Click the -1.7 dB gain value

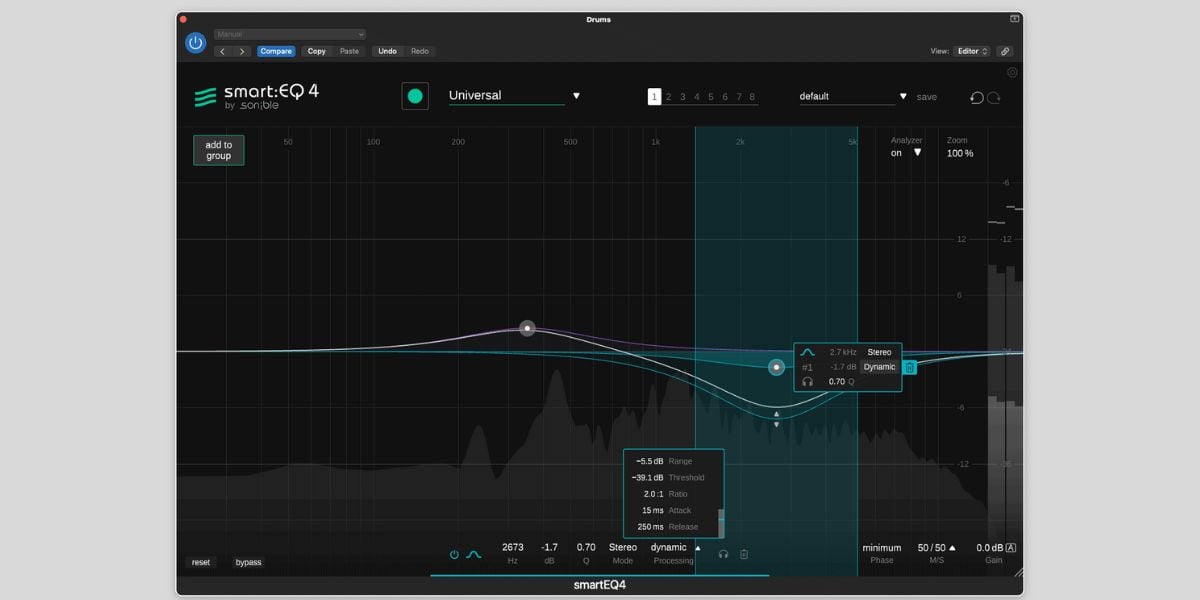coord(549,547)
